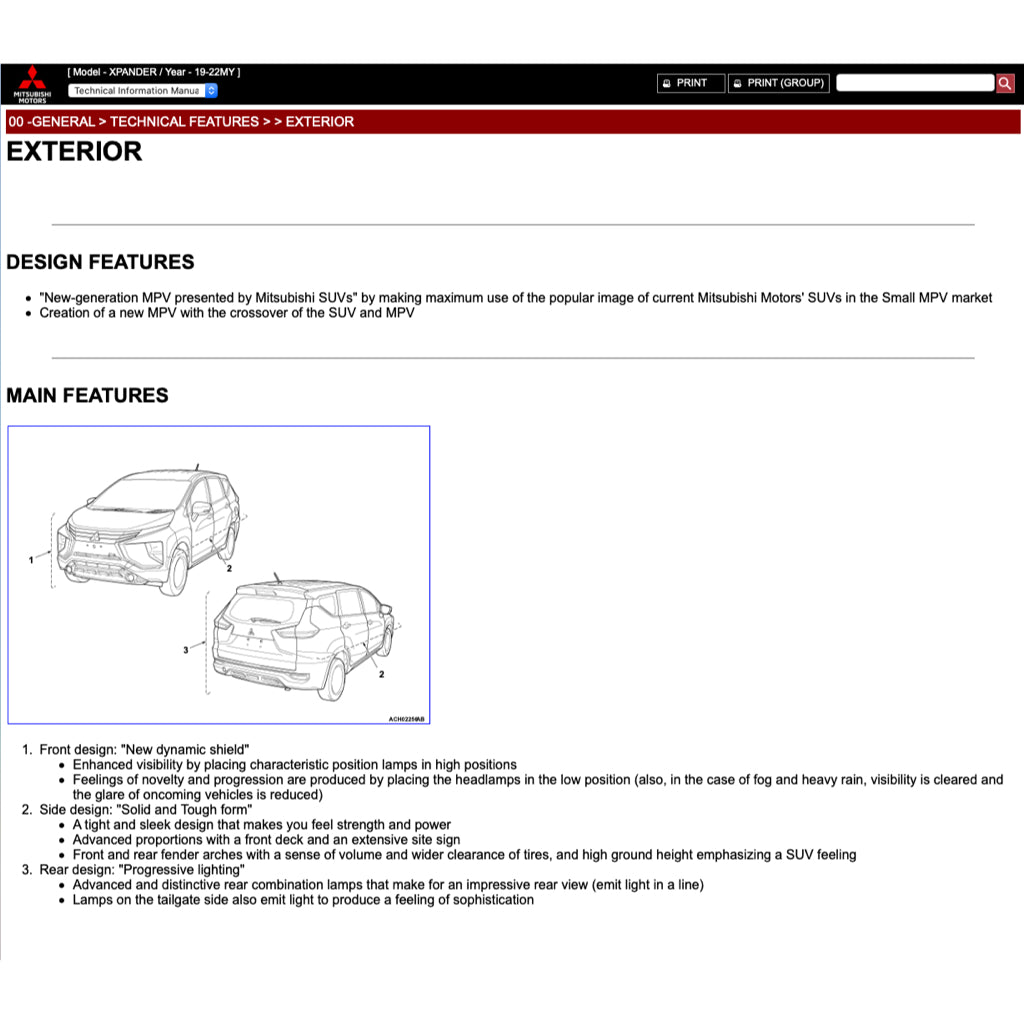1024x1024 pixels.
Task: Click the PRINT (GROUP) button
Action: [778, 82]
